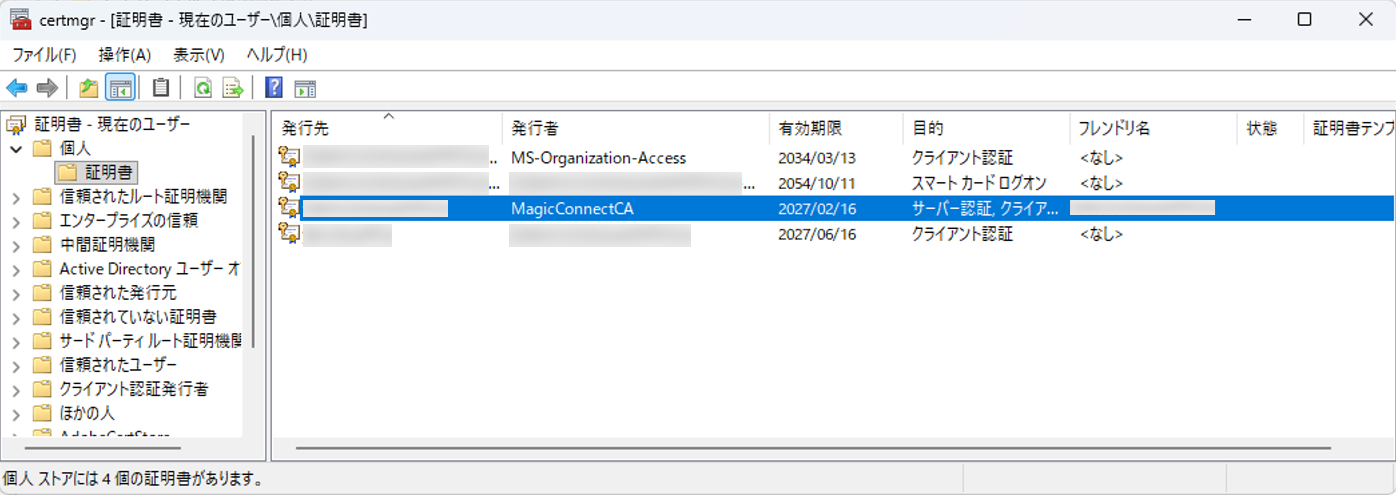Screen dimensions: 1396x496
Task: Select the クライアント認証発行者 folder
Action: tap(133, 389)
